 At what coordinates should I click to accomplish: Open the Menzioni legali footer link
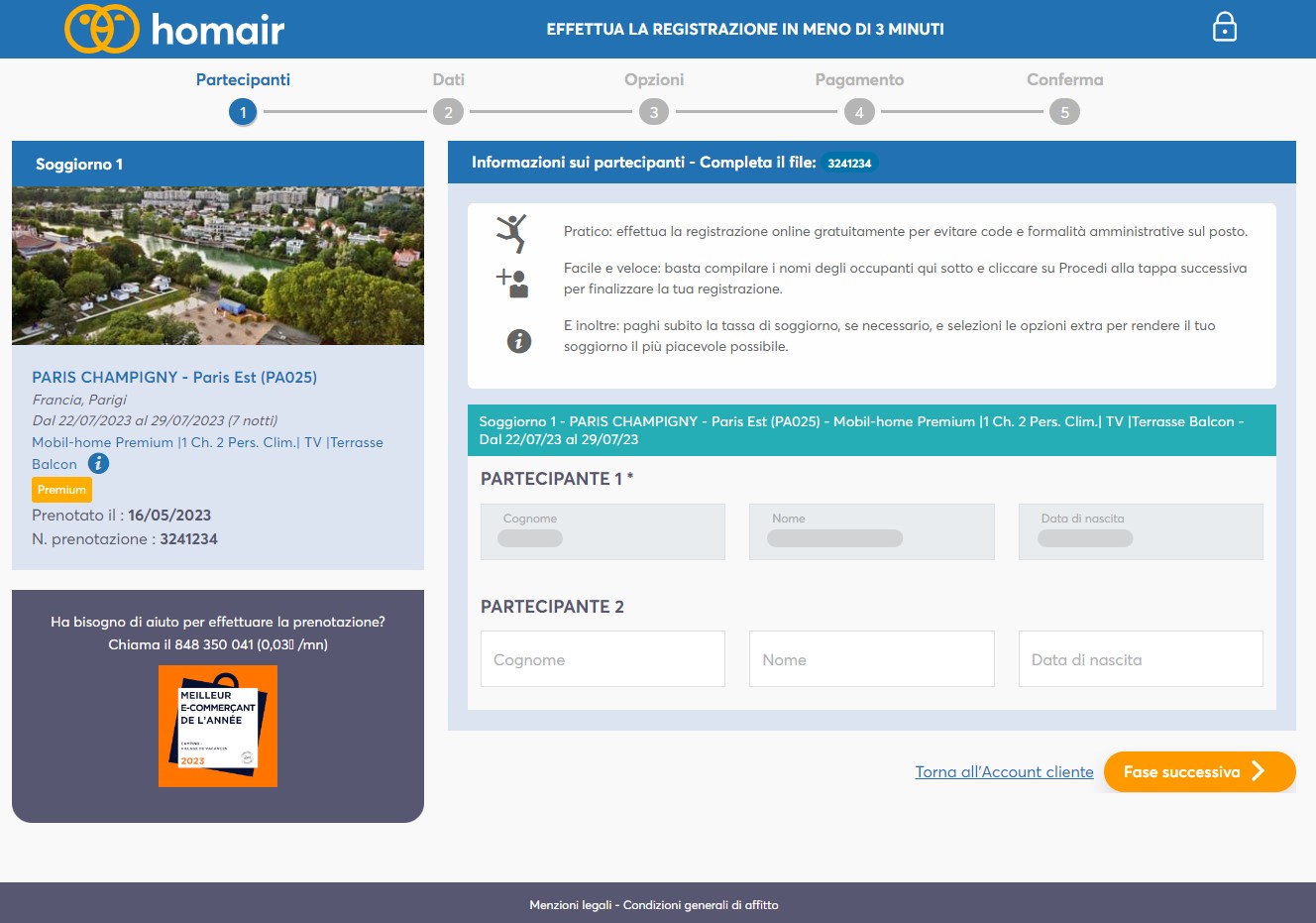click(570, 905)
